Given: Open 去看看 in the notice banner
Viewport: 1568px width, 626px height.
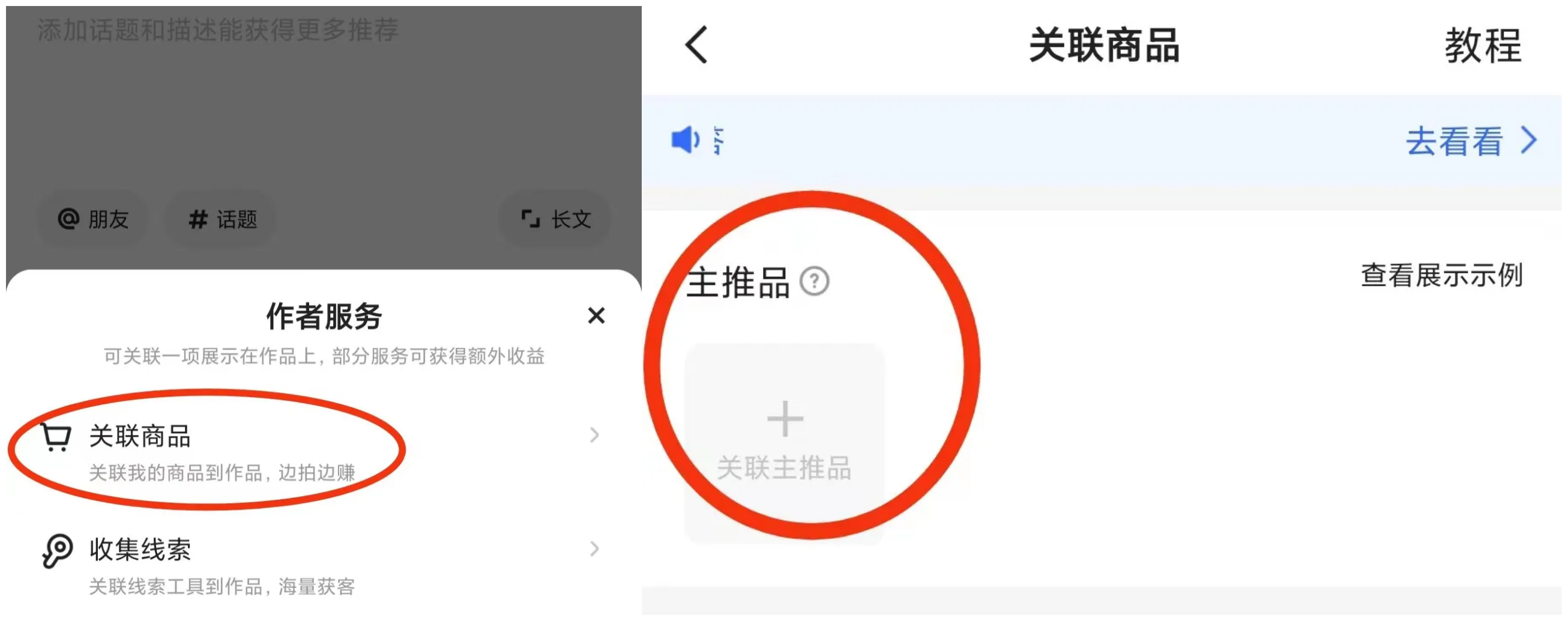Looking at the screenshot, I should coord(1453,141).
